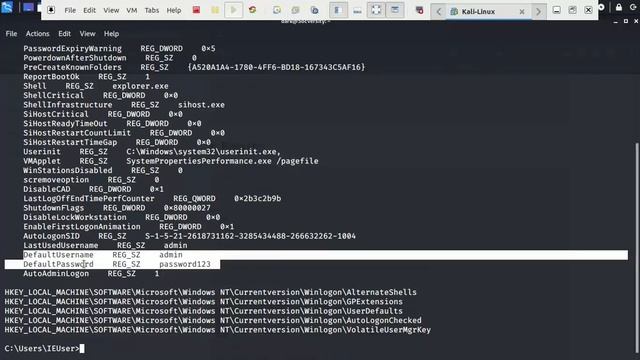This screenshot has width=640, height=360.
Task: Open terminal Actions menu
Action: coord(38,33)
